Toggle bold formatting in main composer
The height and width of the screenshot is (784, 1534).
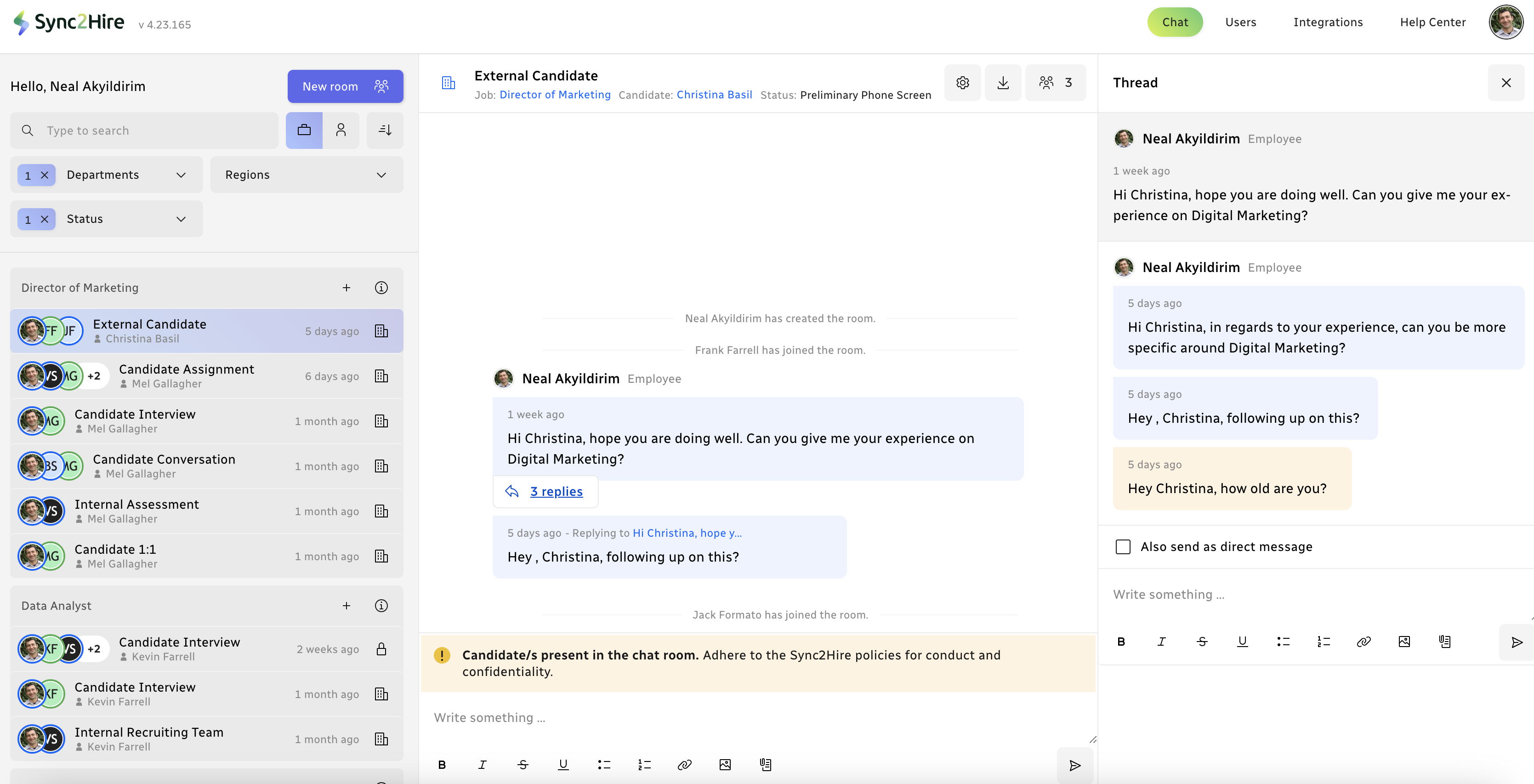pyautogui.click(x=442, y=765)
